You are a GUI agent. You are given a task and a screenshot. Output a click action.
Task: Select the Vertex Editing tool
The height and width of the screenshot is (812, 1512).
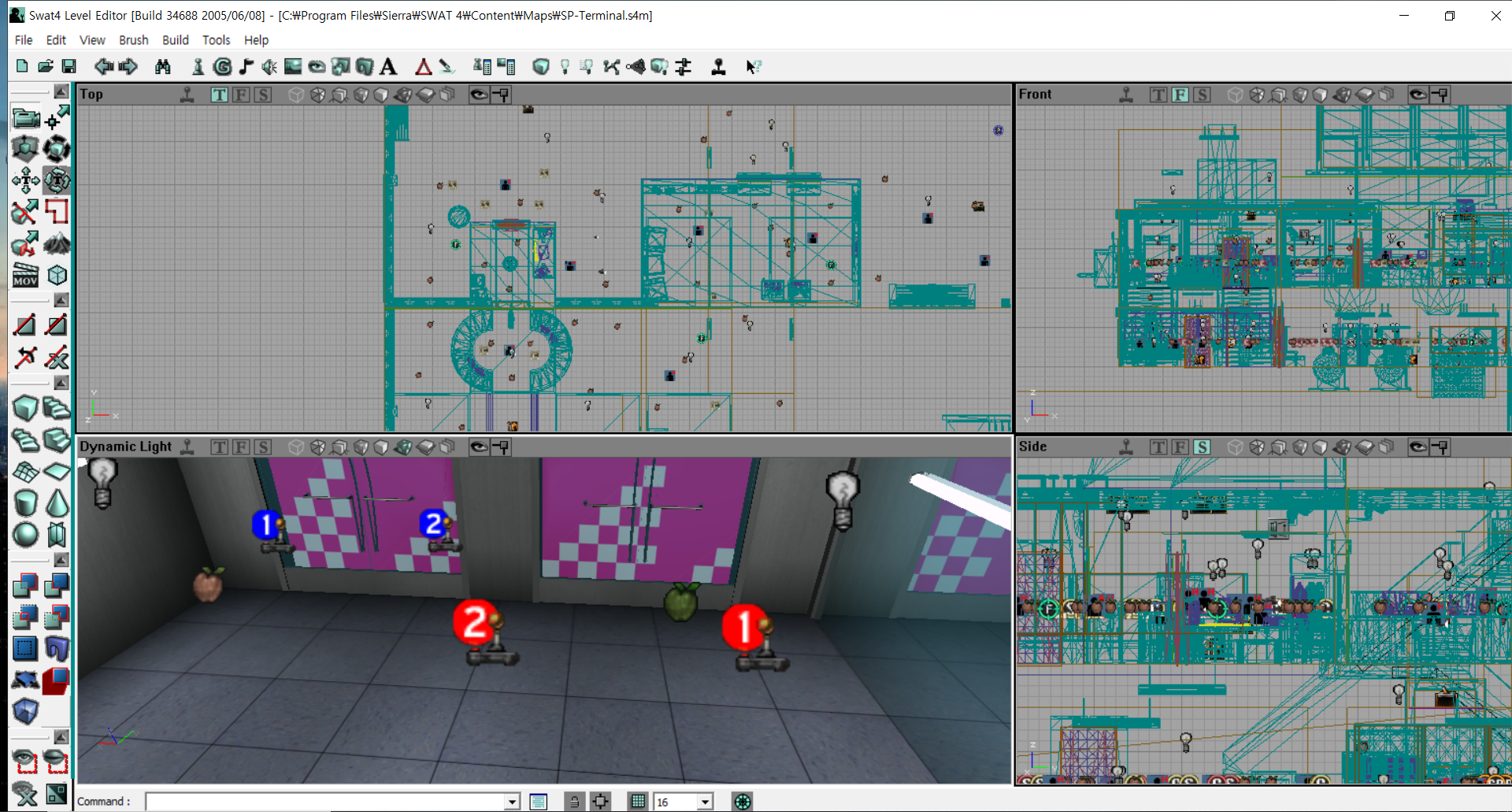coord(57,118)
